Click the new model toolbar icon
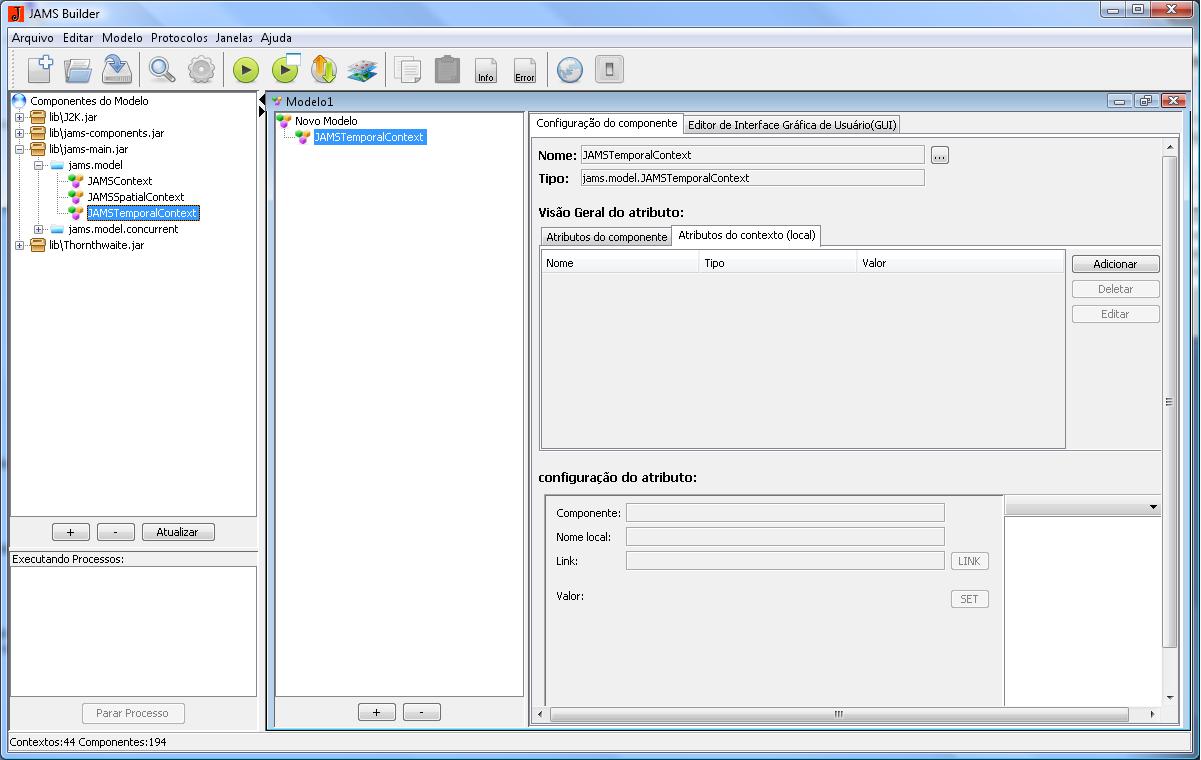The image size is (1201, 760). click(x=40, y=69)
